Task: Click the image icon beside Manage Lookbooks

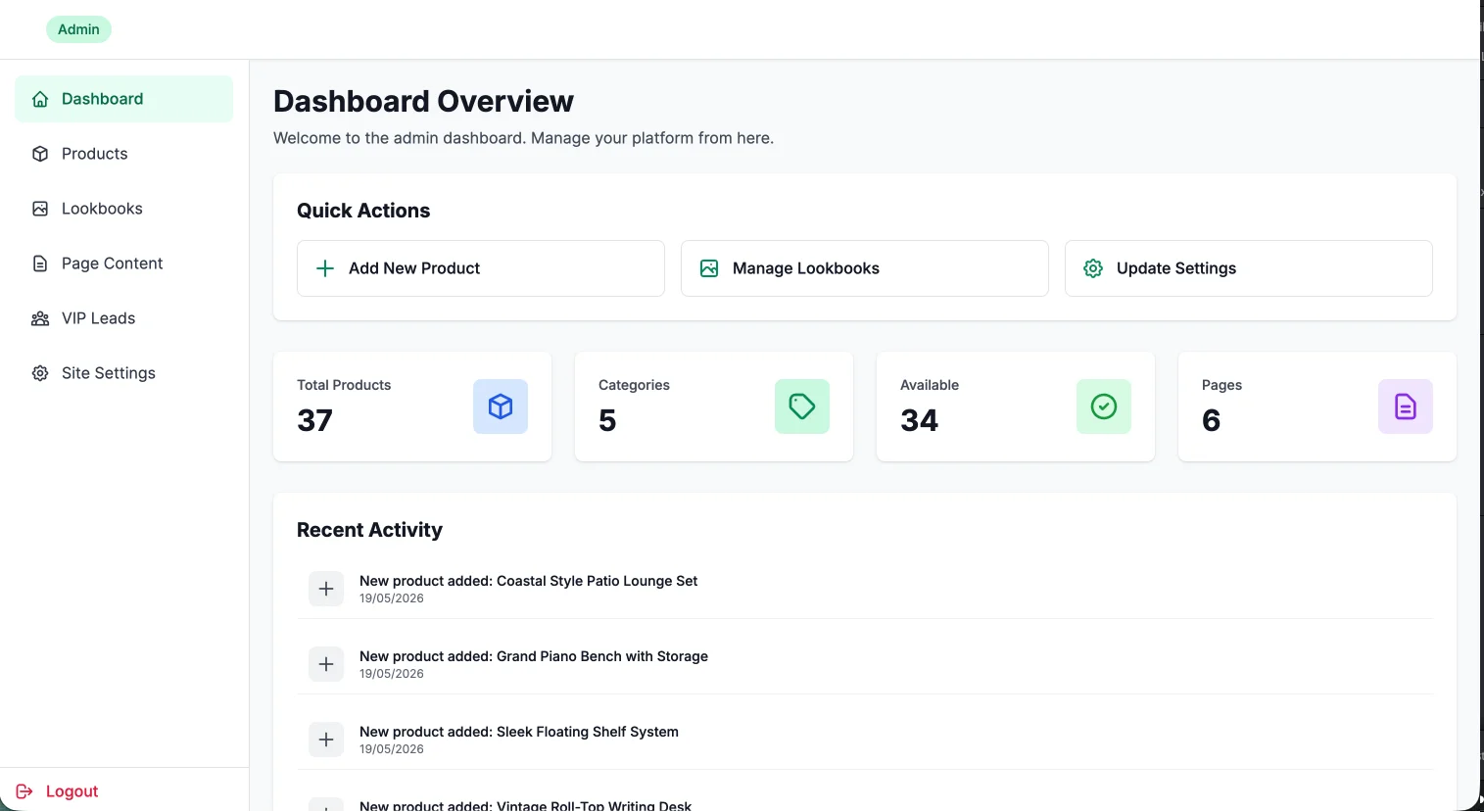Action: point(709,268)
